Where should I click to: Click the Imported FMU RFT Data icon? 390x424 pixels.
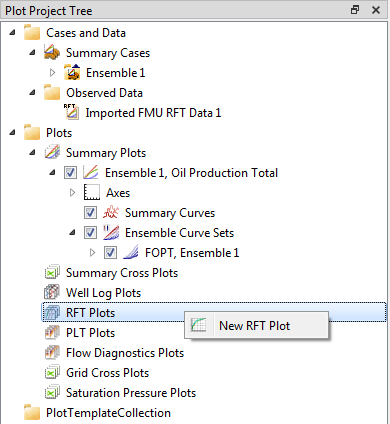point(71,112)
